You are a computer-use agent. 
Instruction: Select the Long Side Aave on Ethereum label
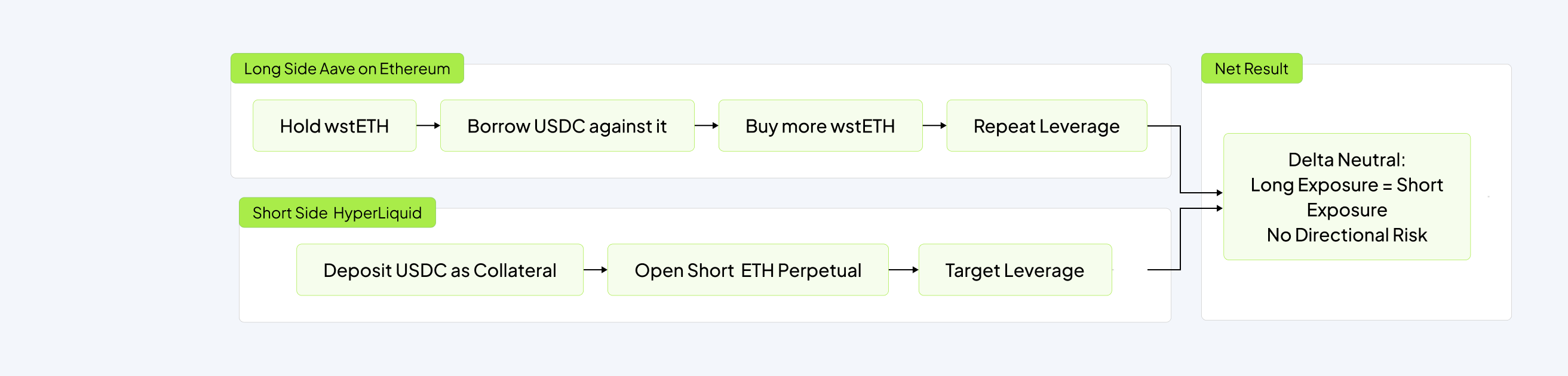click(347, 69)
